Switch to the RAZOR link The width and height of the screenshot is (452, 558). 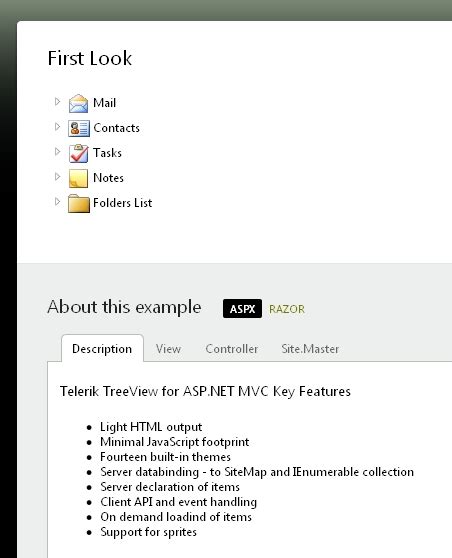(x=287, y=309)
